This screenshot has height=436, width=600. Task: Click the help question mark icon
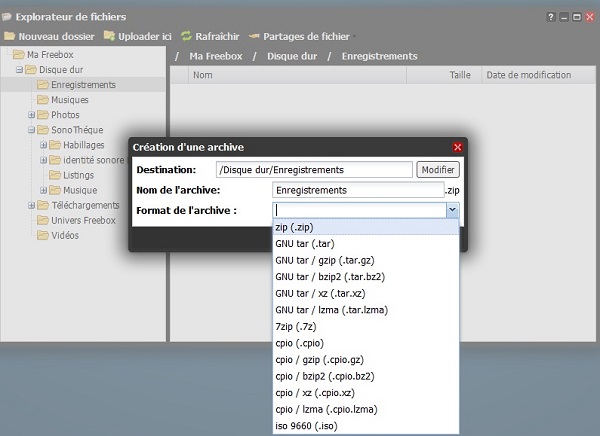[x=550, y=17]
